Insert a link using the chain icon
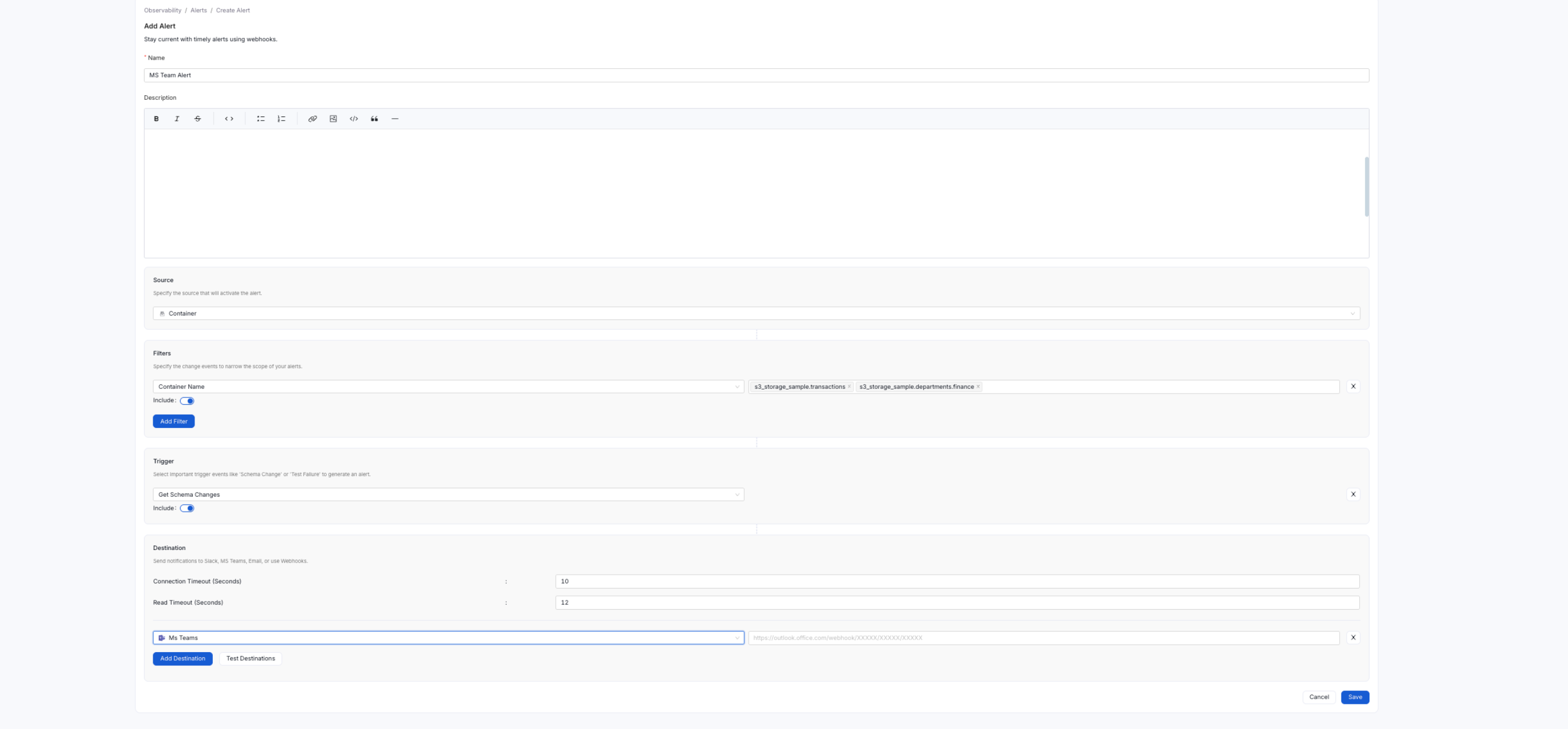This screenshot has width=1568, height=729. click(312, 119)
